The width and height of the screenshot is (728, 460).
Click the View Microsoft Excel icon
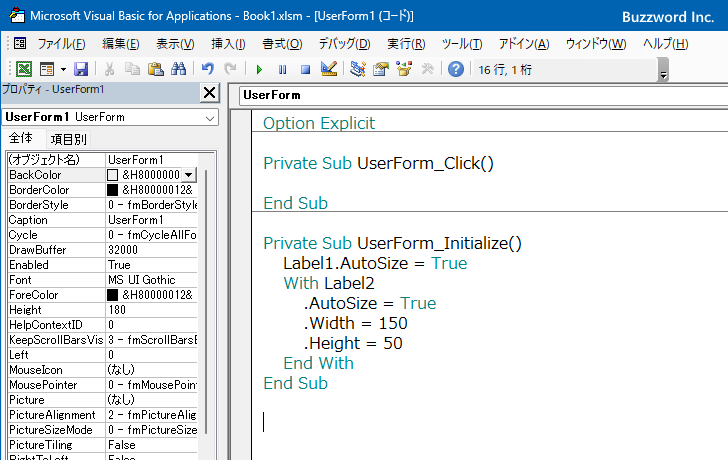(x=24, y=69)
